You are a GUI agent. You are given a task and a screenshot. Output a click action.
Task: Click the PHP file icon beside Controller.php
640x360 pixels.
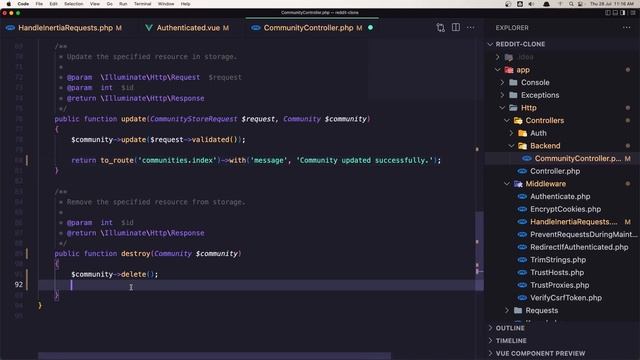pyautogui.click(x=522, y=171)
